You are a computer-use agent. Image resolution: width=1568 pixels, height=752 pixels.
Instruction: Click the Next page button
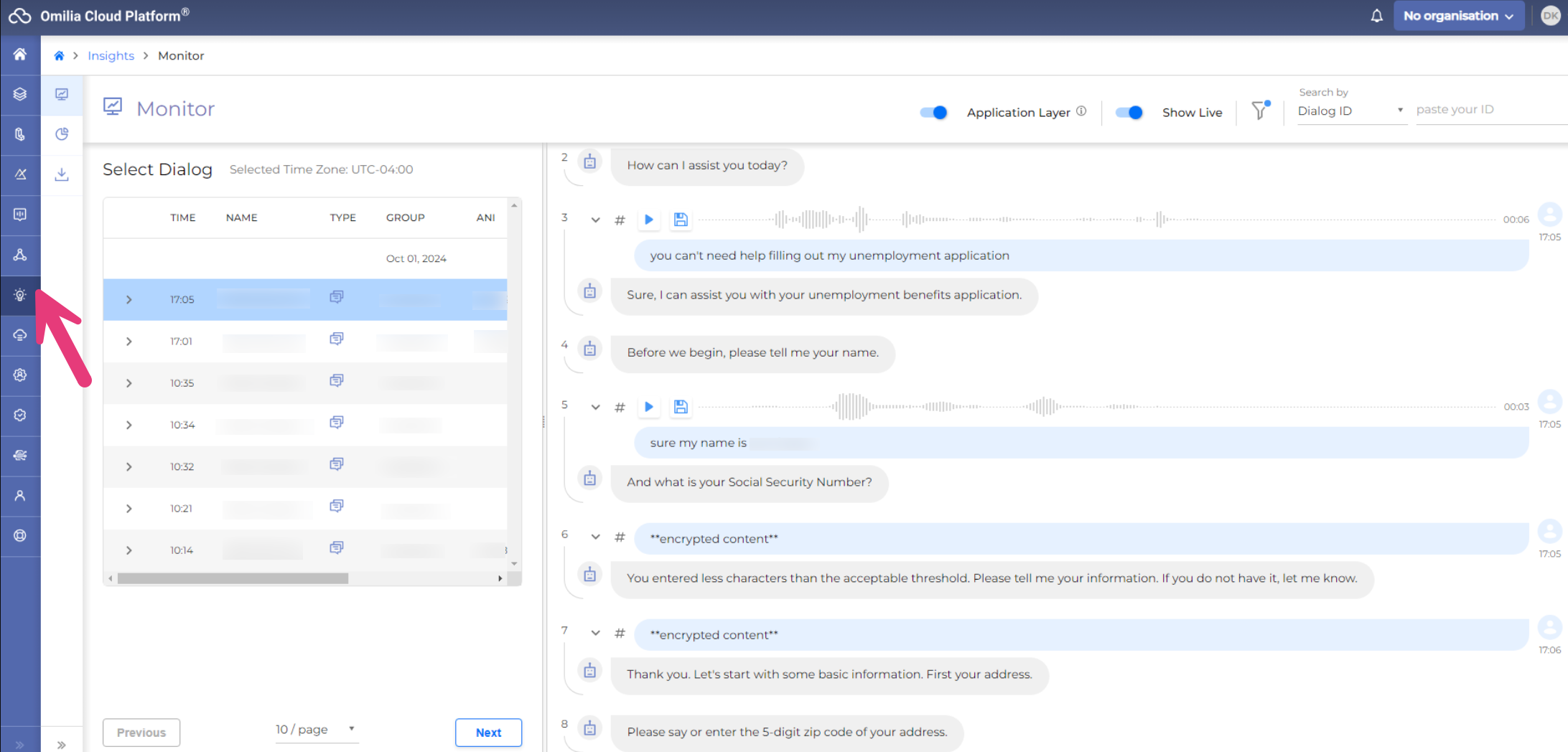point(488,732)
